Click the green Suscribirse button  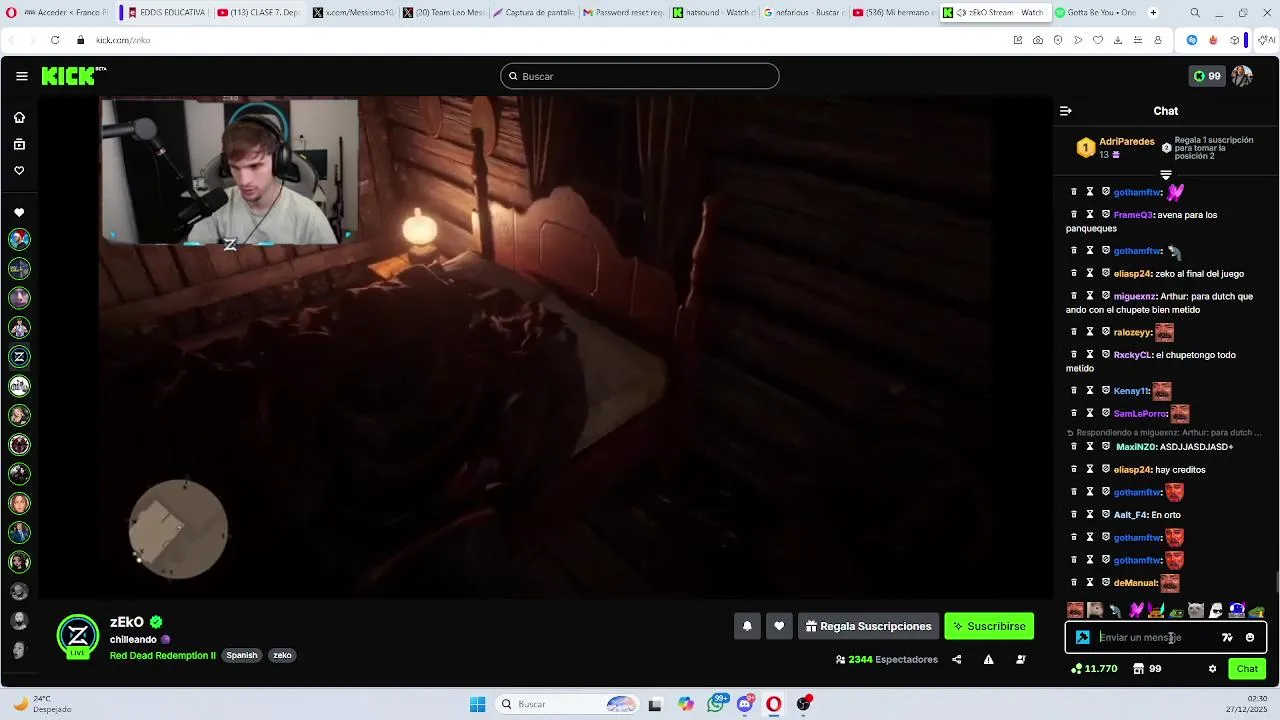click(989, 626)
